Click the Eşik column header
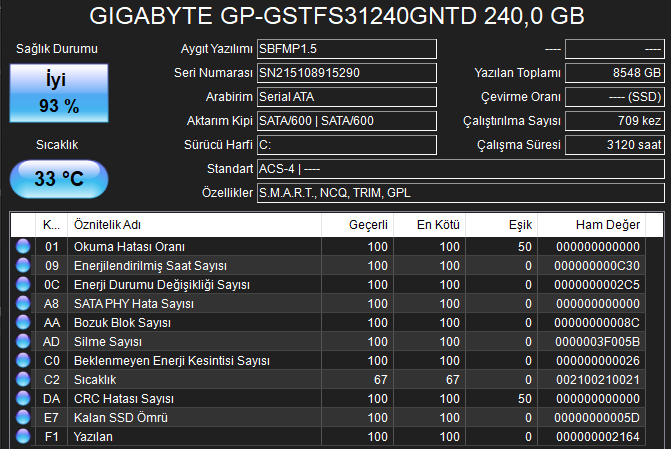The width and height of the screenshot is (671, 449). point(502,225)
